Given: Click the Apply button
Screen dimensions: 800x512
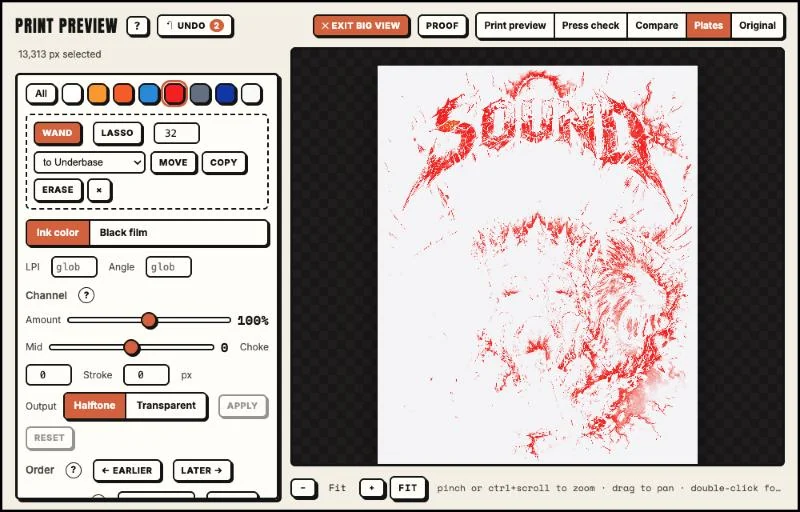Looking at the screenshot, I should (242, 406).
